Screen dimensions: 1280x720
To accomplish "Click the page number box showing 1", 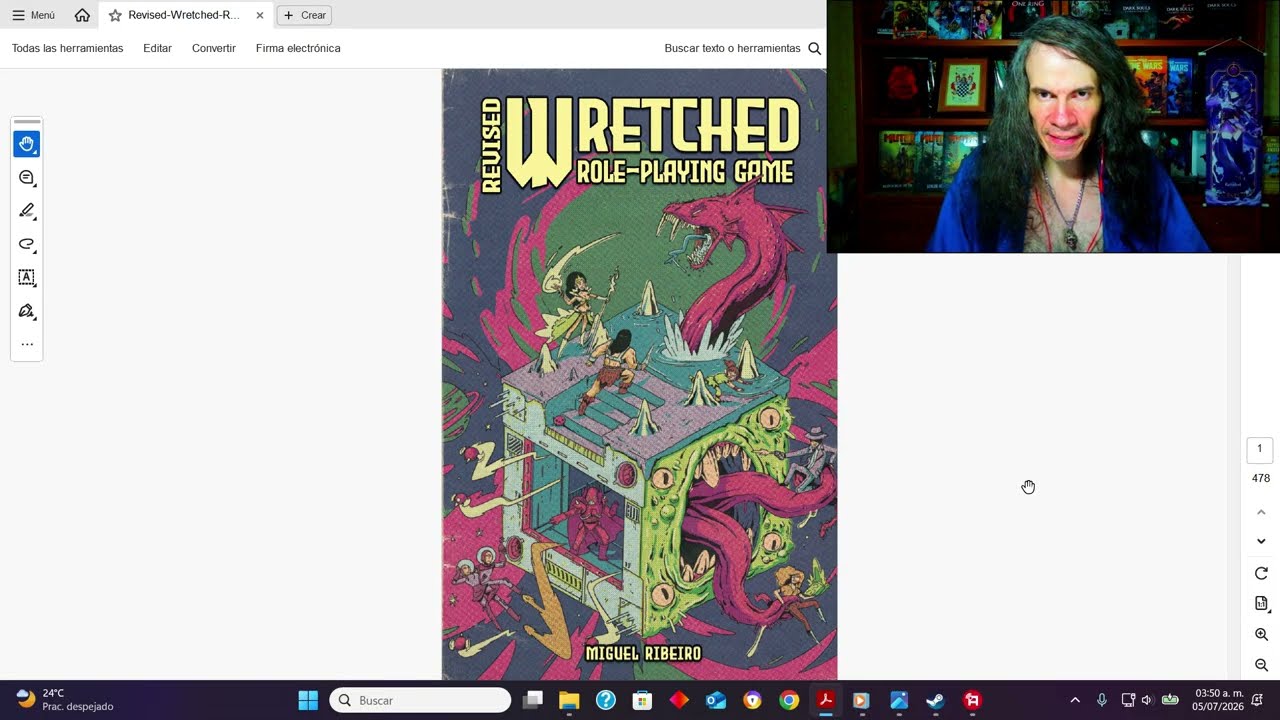I will 1260,449.
